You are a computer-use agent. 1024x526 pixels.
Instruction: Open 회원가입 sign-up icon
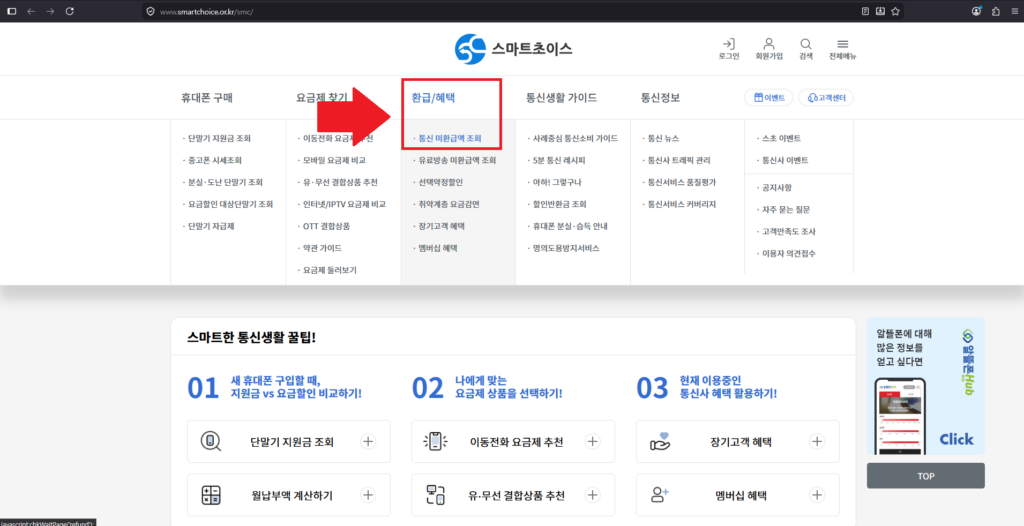769,44
